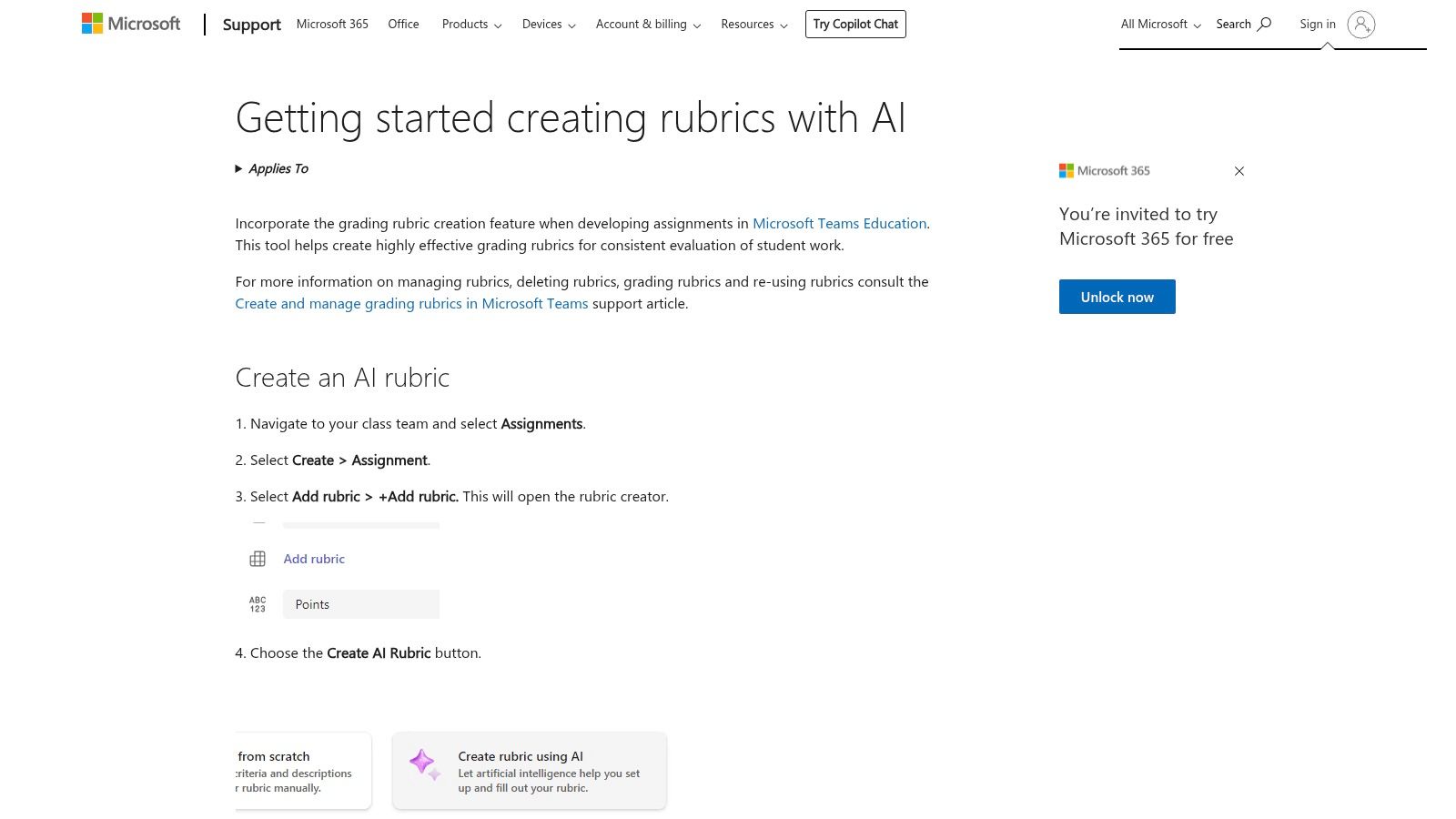Click the AI sparkle icon on the rubric card
Image resolution: width=1456 pixels, height=819 pixels.
[422, 764]
